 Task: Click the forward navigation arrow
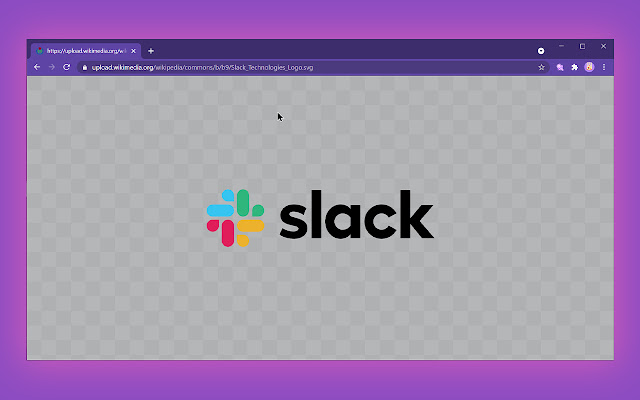51,67
